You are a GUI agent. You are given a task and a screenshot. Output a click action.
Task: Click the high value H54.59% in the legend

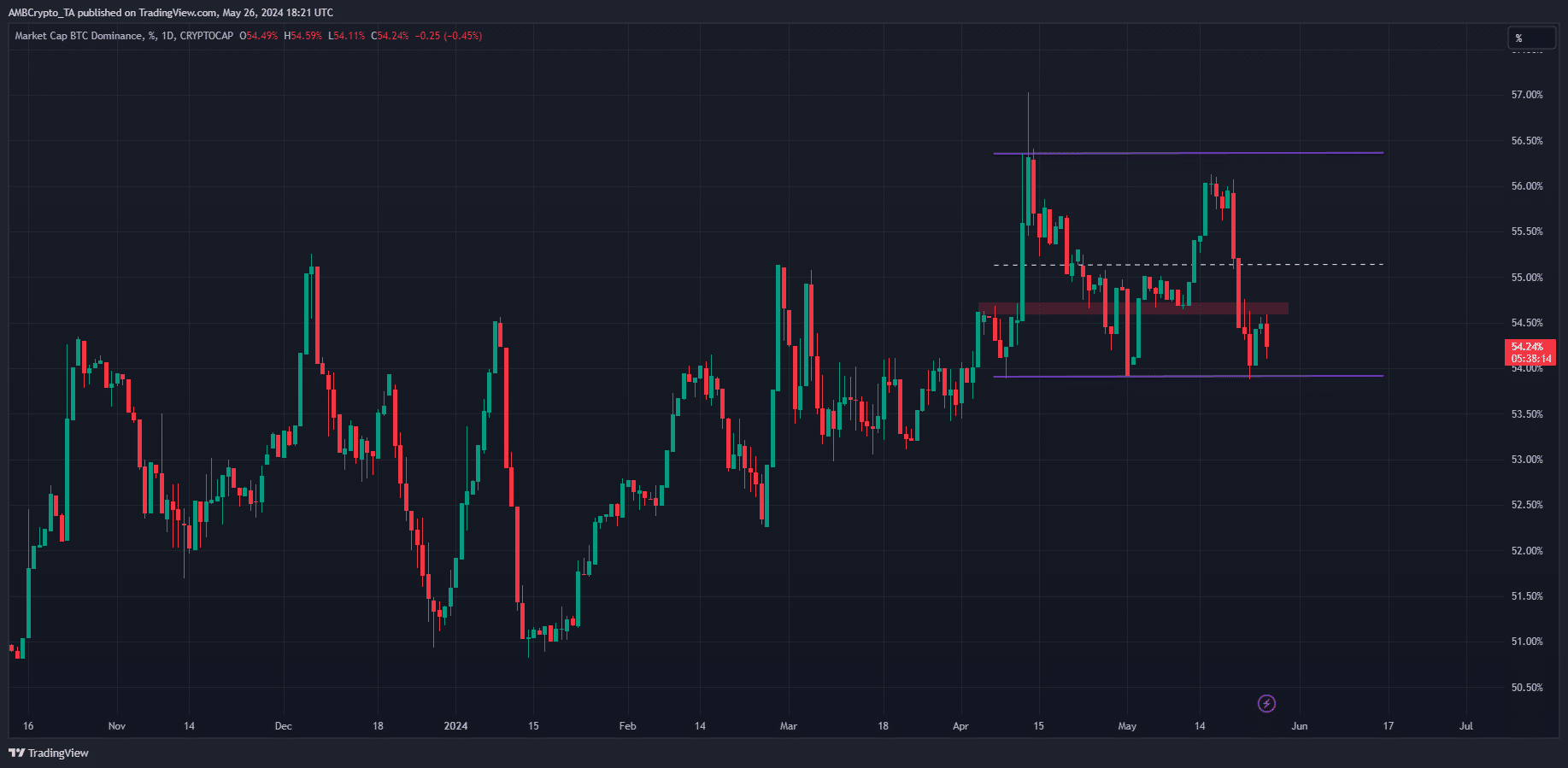[x=303, y=36]
